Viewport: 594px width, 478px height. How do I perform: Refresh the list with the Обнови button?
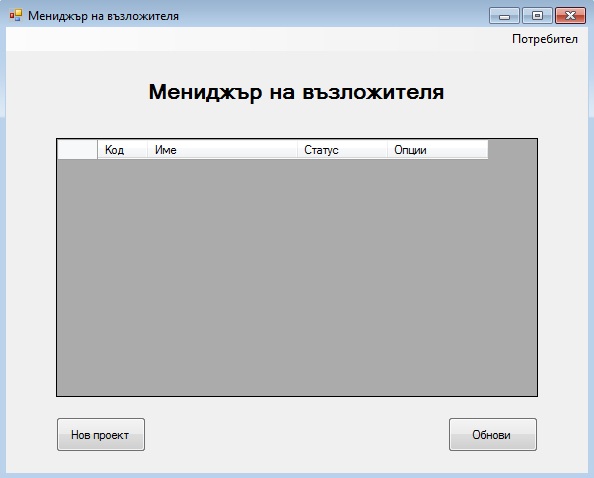coord(493,434)
